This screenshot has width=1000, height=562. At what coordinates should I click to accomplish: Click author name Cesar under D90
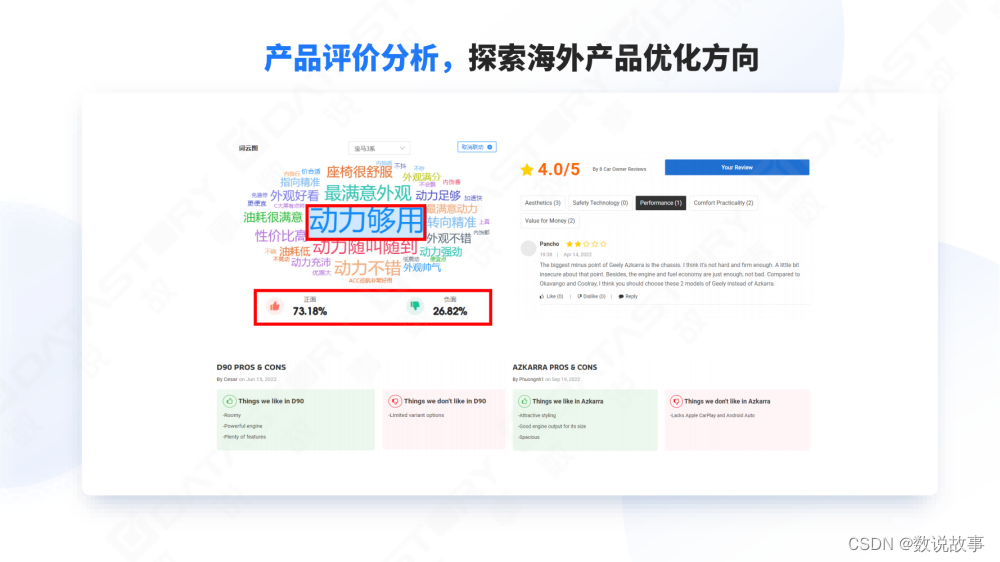point(230,380)
